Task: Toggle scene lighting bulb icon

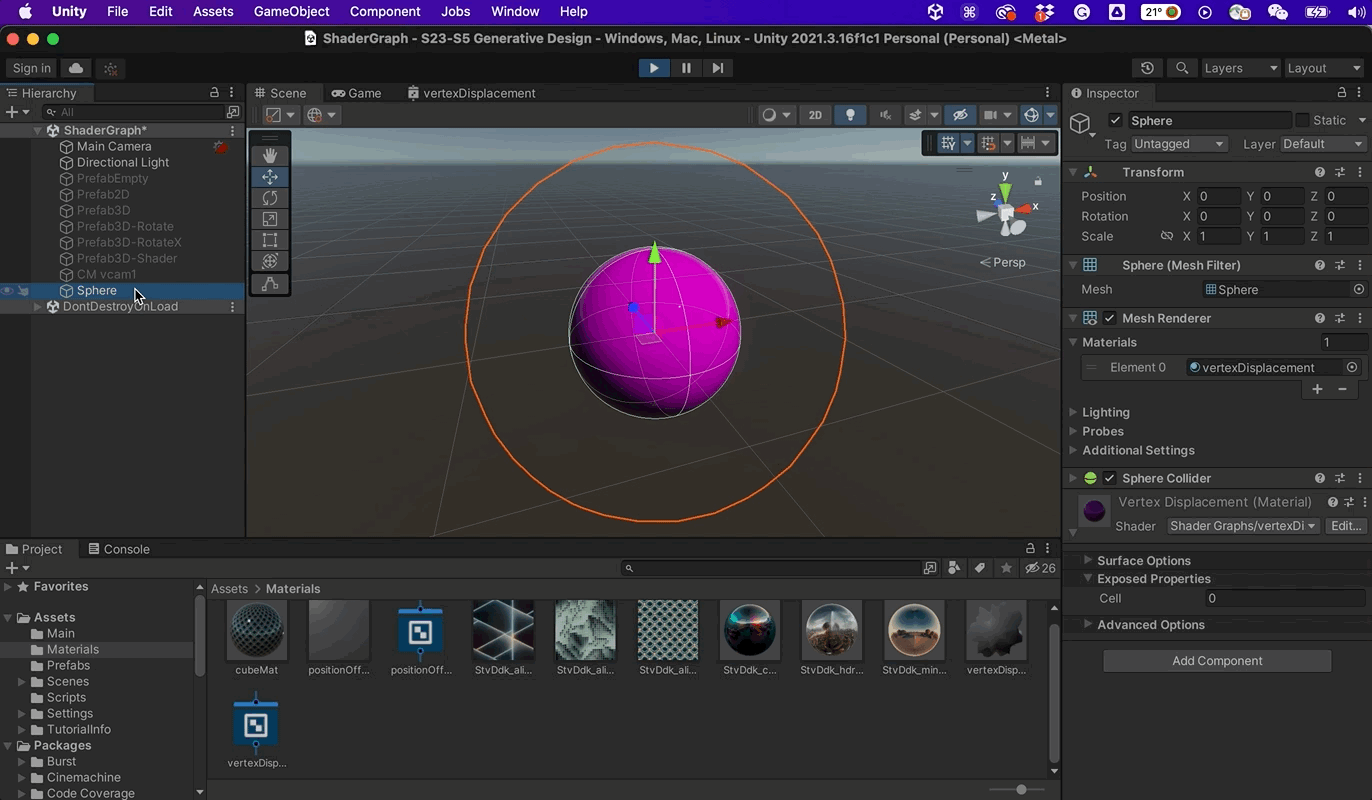Action: pyautogui.click(x=850, y=115)
